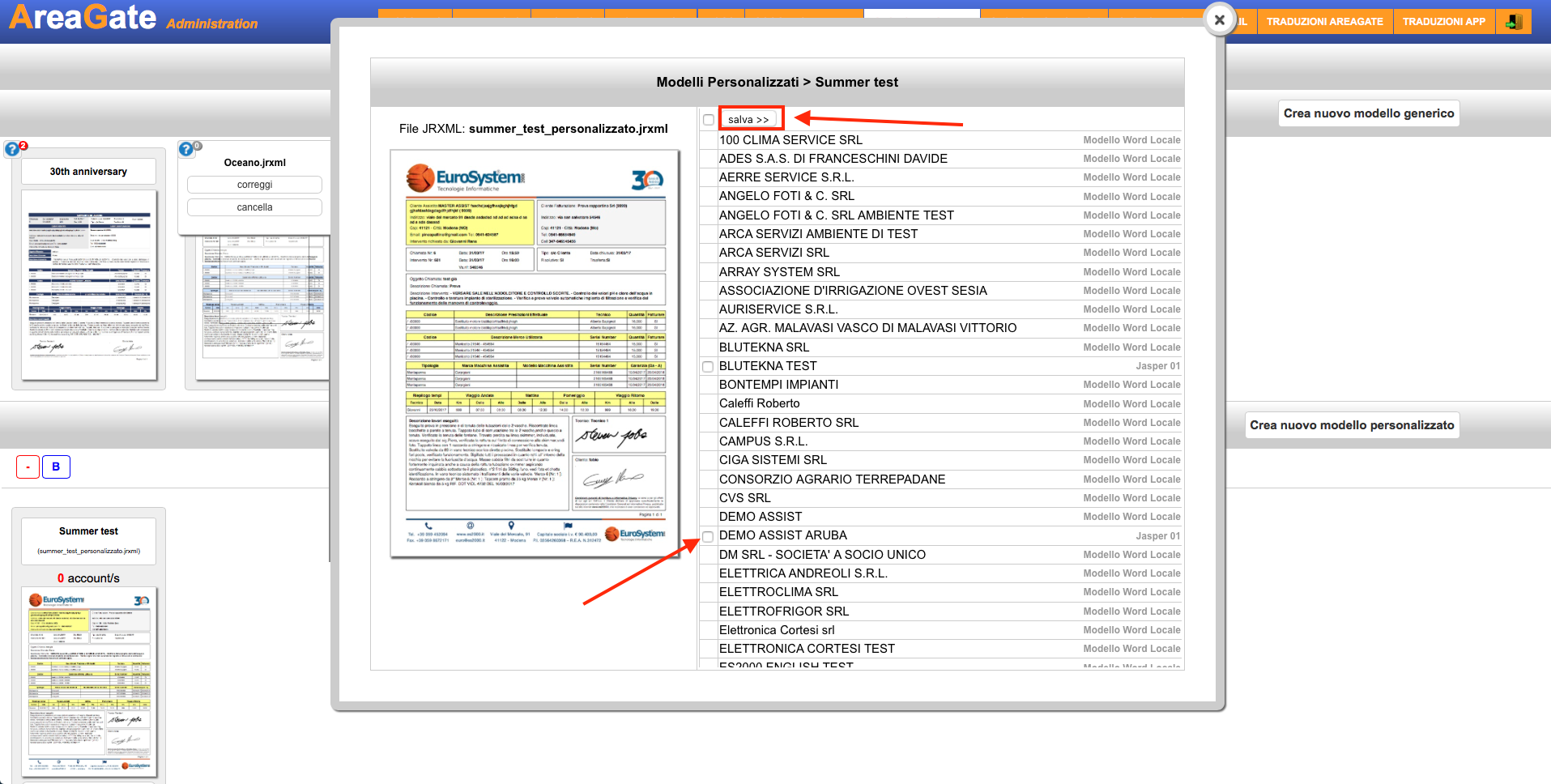Click DEMO ASSIST ARUBA account name
The height and width of the screenshot is (784, 1551).
783,535
